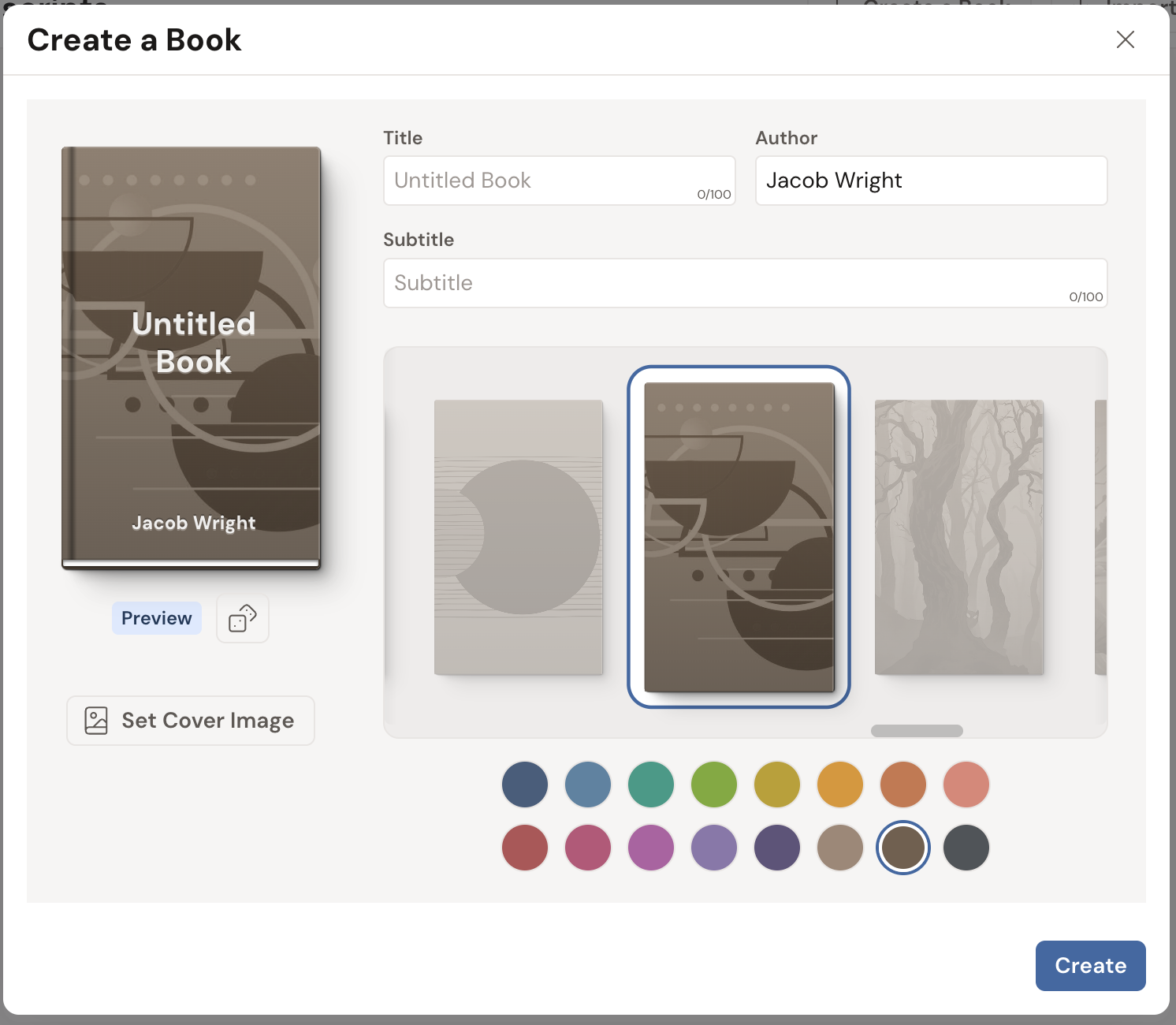Viewport: 1176px width, 1025px height.
Task: Select the foggy forest trees cover thumbnail
Action: tap(959, 538)
